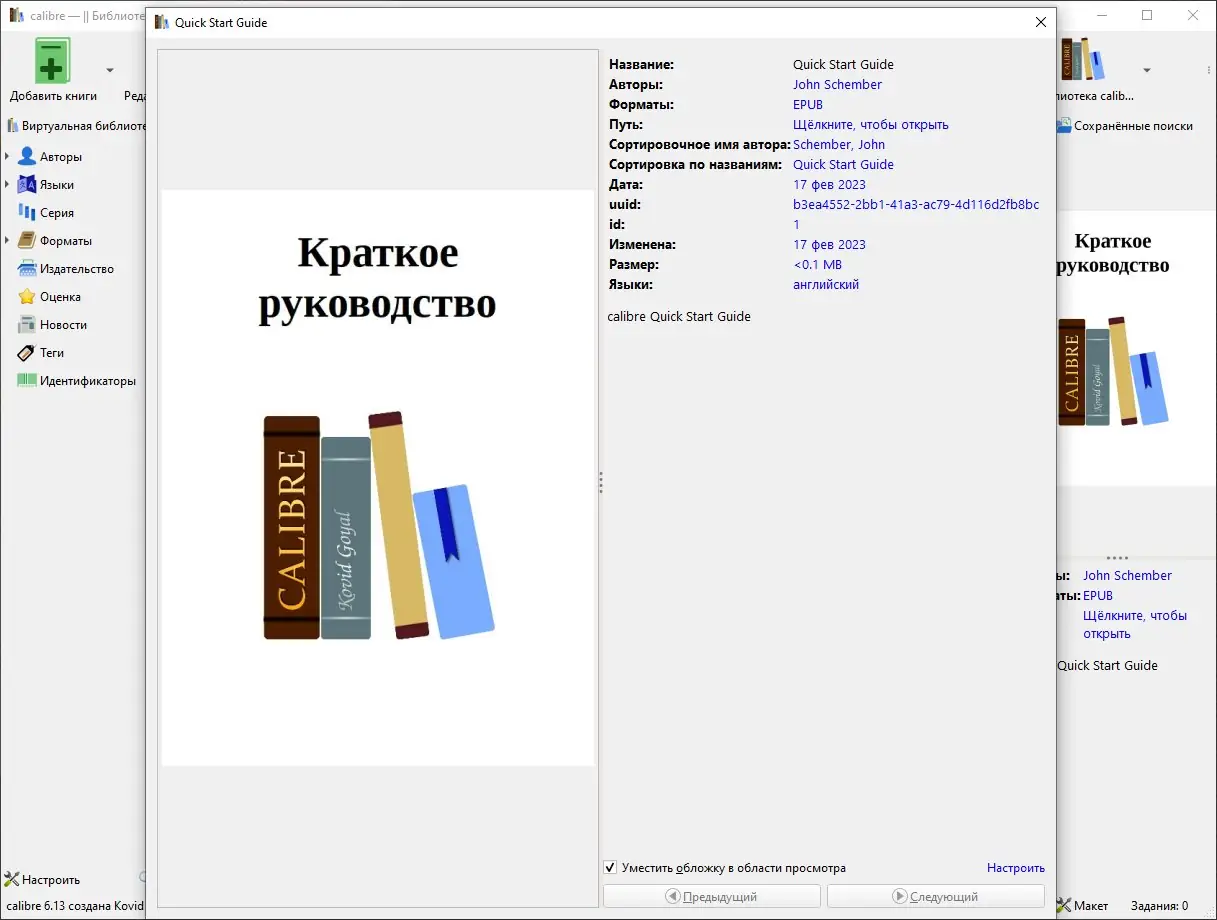Open the Series icon in sidebar
This screenshot has width=1217, height=920.
pos(27,213)
